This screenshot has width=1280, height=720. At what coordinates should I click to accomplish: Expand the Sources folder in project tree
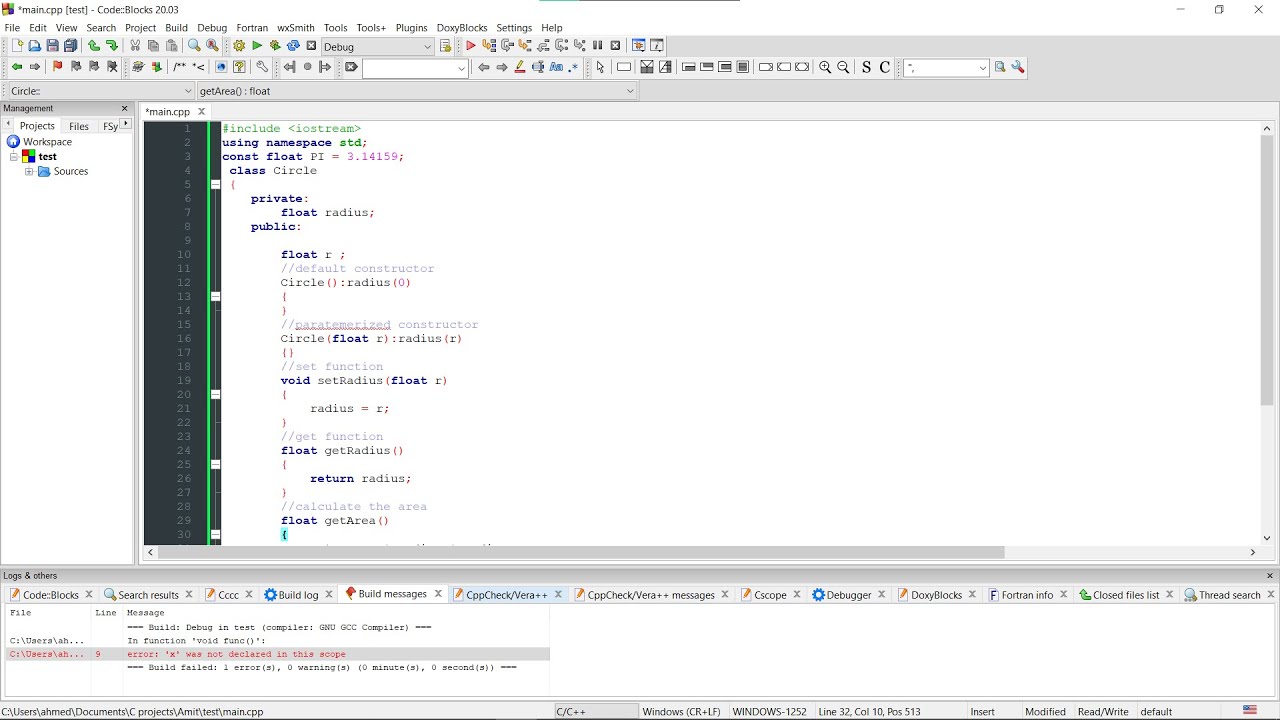(x=29, y=172)
